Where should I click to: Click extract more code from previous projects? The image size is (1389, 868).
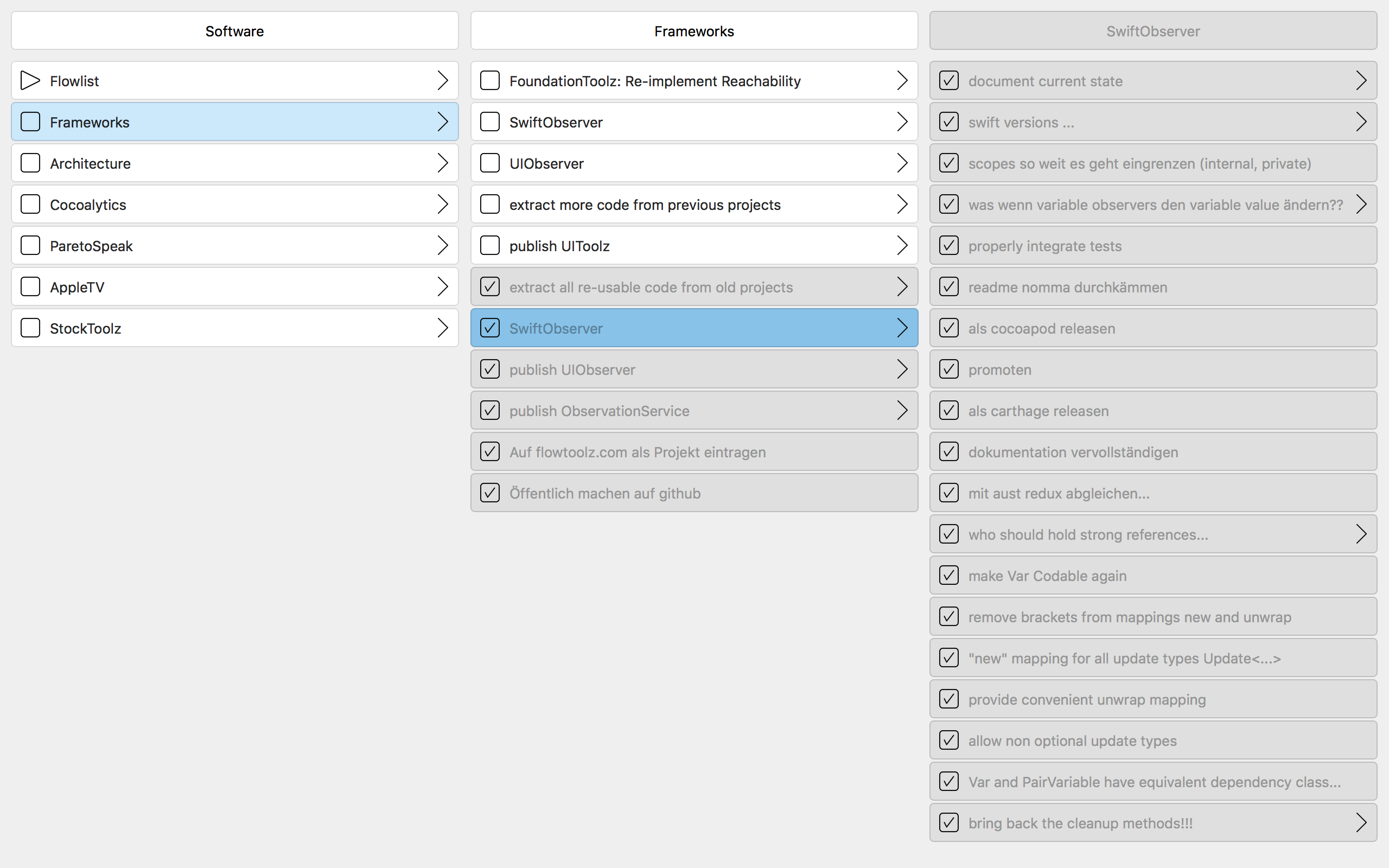(x=694, y=204)
